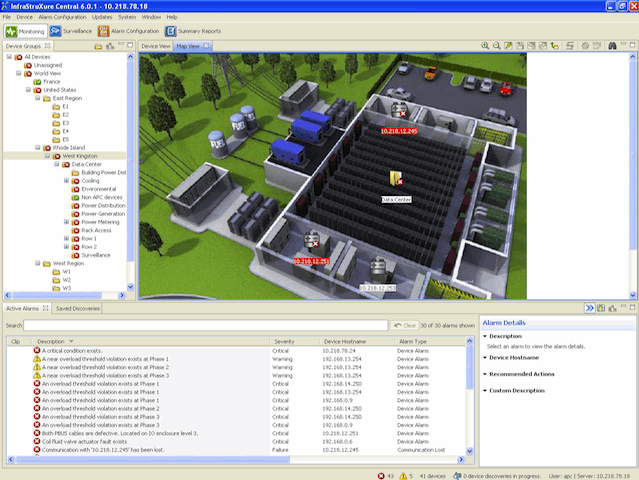The height and width of the screenshot is (480, 639).
Task: Click the sync arrows icon in map toolbar
Action: [x=570, y=46]
